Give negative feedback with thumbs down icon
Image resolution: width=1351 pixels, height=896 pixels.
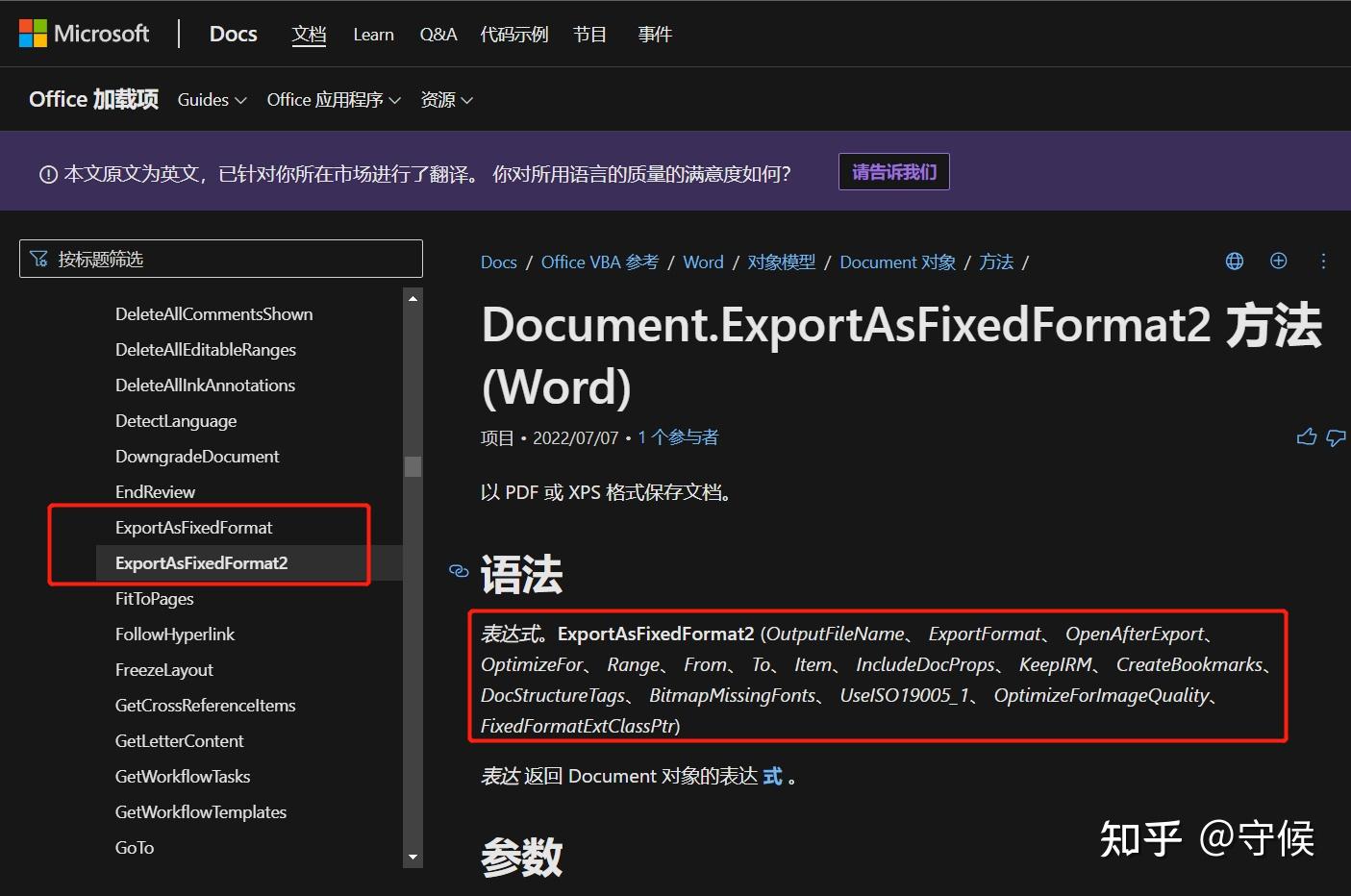coord(1337,437)
